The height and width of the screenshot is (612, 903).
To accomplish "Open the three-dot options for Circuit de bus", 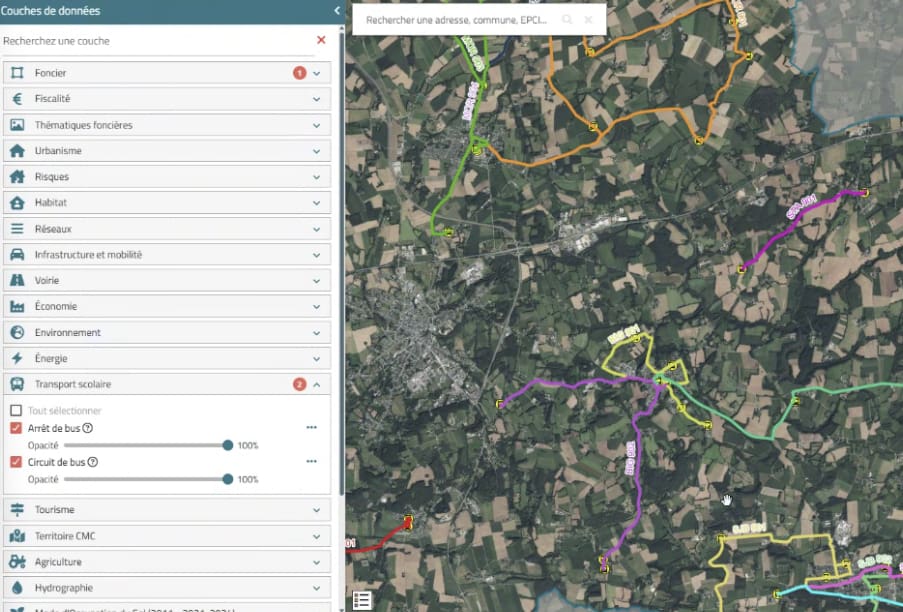I will [311, 462].
